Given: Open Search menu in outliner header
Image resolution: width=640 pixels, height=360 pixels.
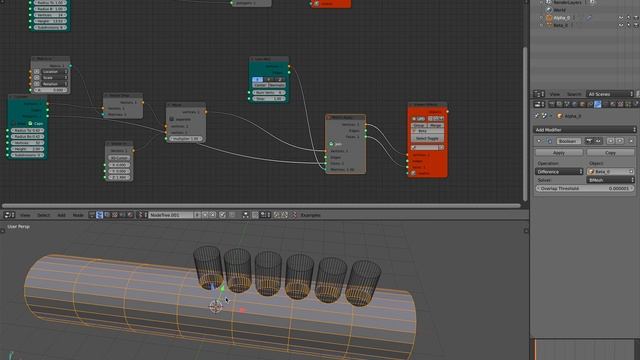Looking at the screenshot, I should point(574,94).
